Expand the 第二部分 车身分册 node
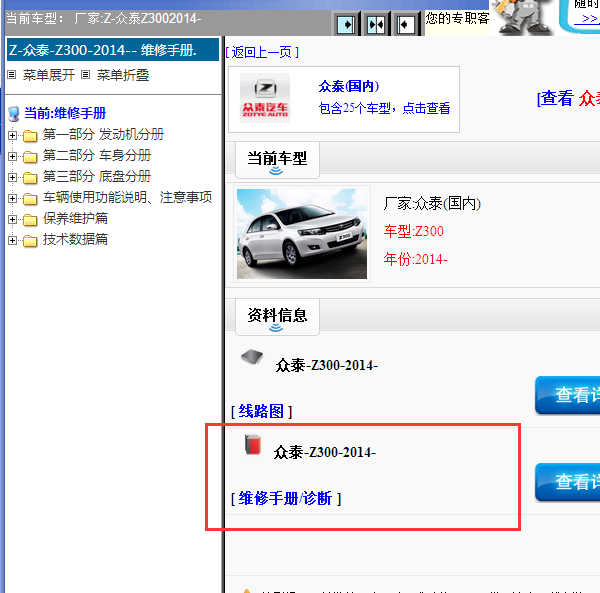This screenshot has height=593, width=600. (x=12, y=156)
